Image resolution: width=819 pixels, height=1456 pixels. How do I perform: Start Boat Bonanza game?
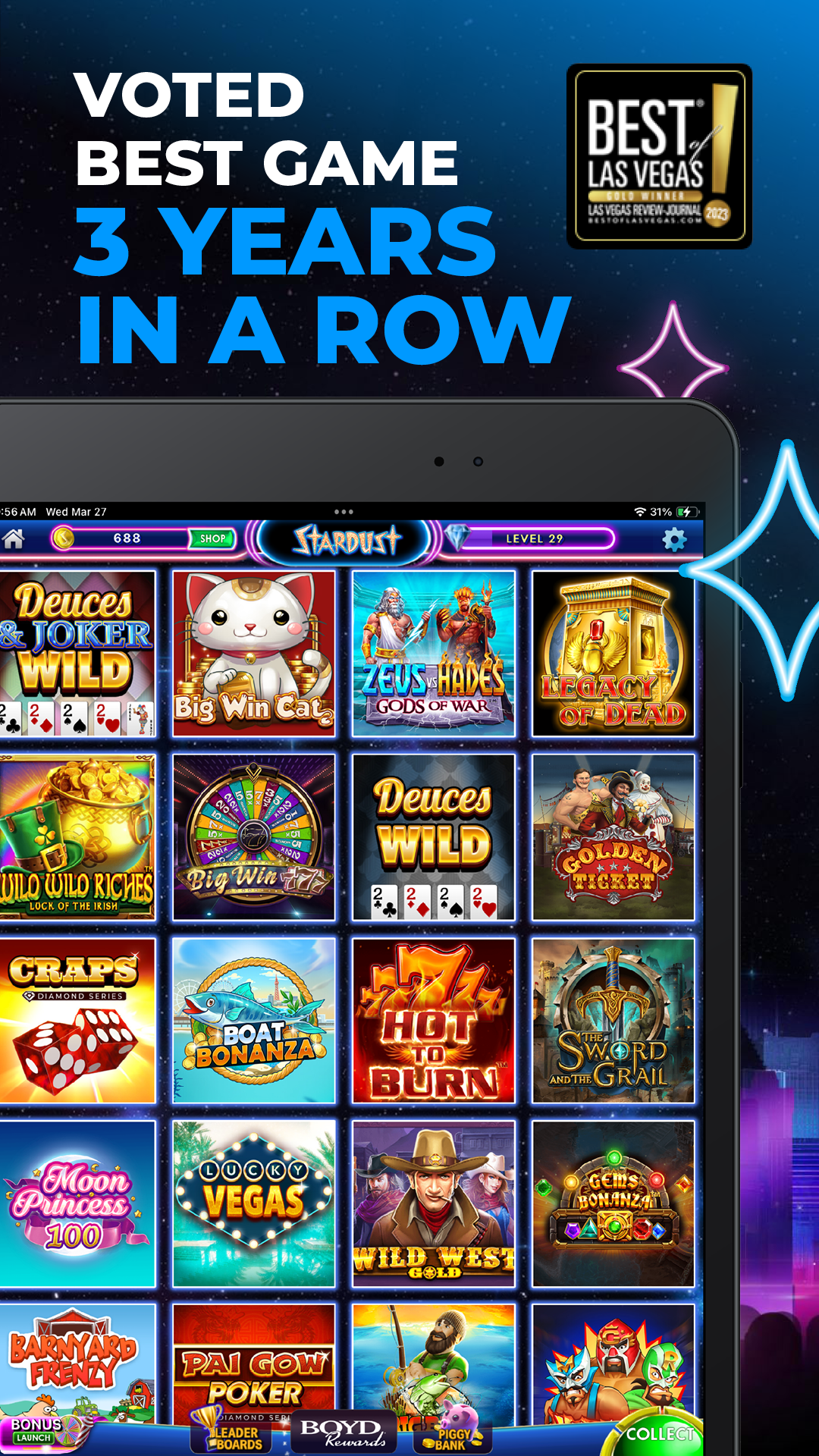tap(254, 1021)
